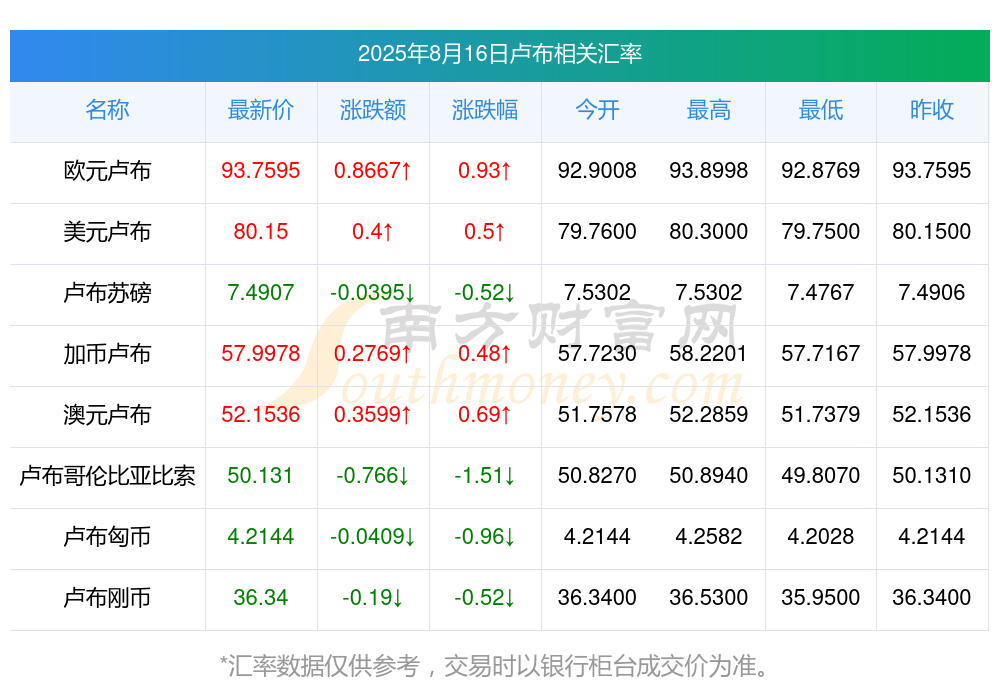Screen dimensions: 1000x698
Task: Click the change percent -1.51↓
Action: pos(485,475)
